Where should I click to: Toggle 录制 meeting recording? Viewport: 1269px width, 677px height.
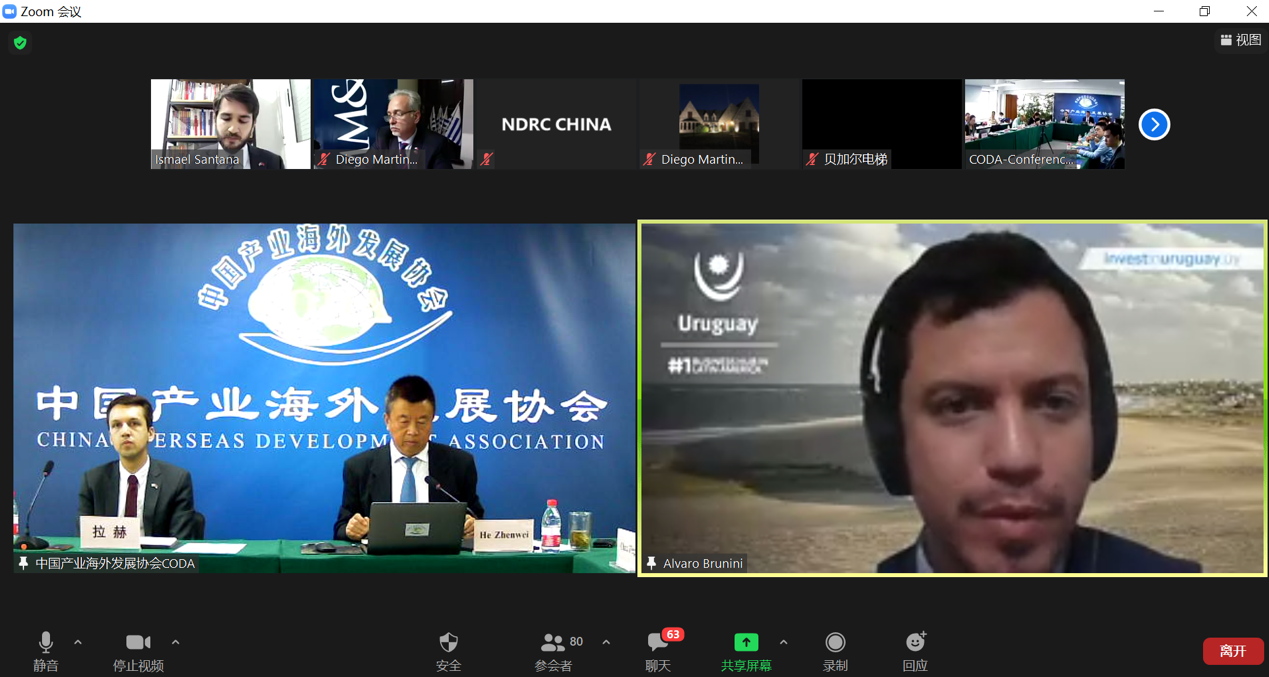click(x=835, y=650)
